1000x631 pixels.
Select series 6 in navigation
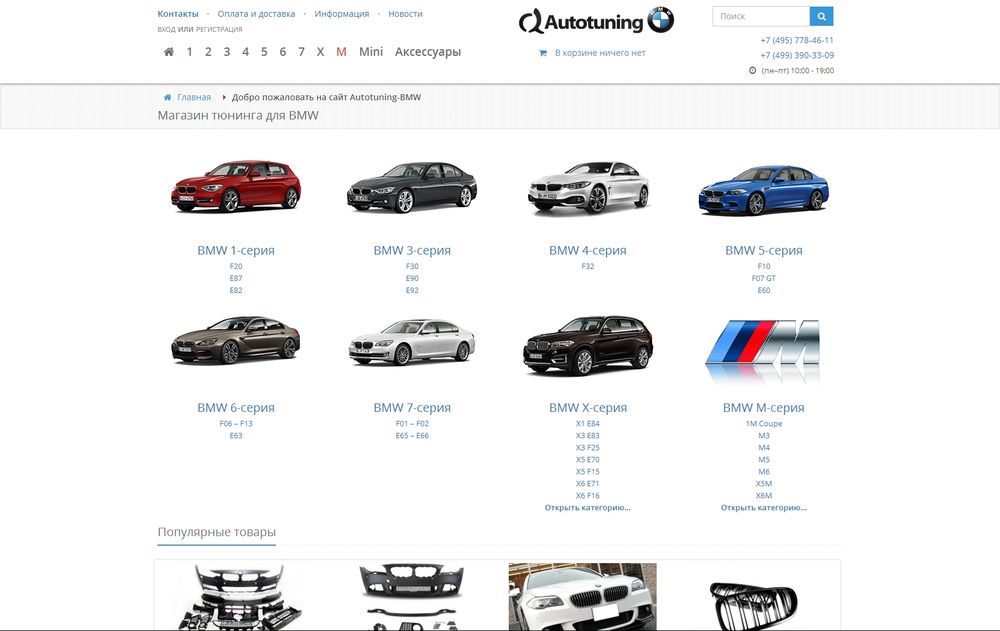pyautogui.click(x=283, y=52)
